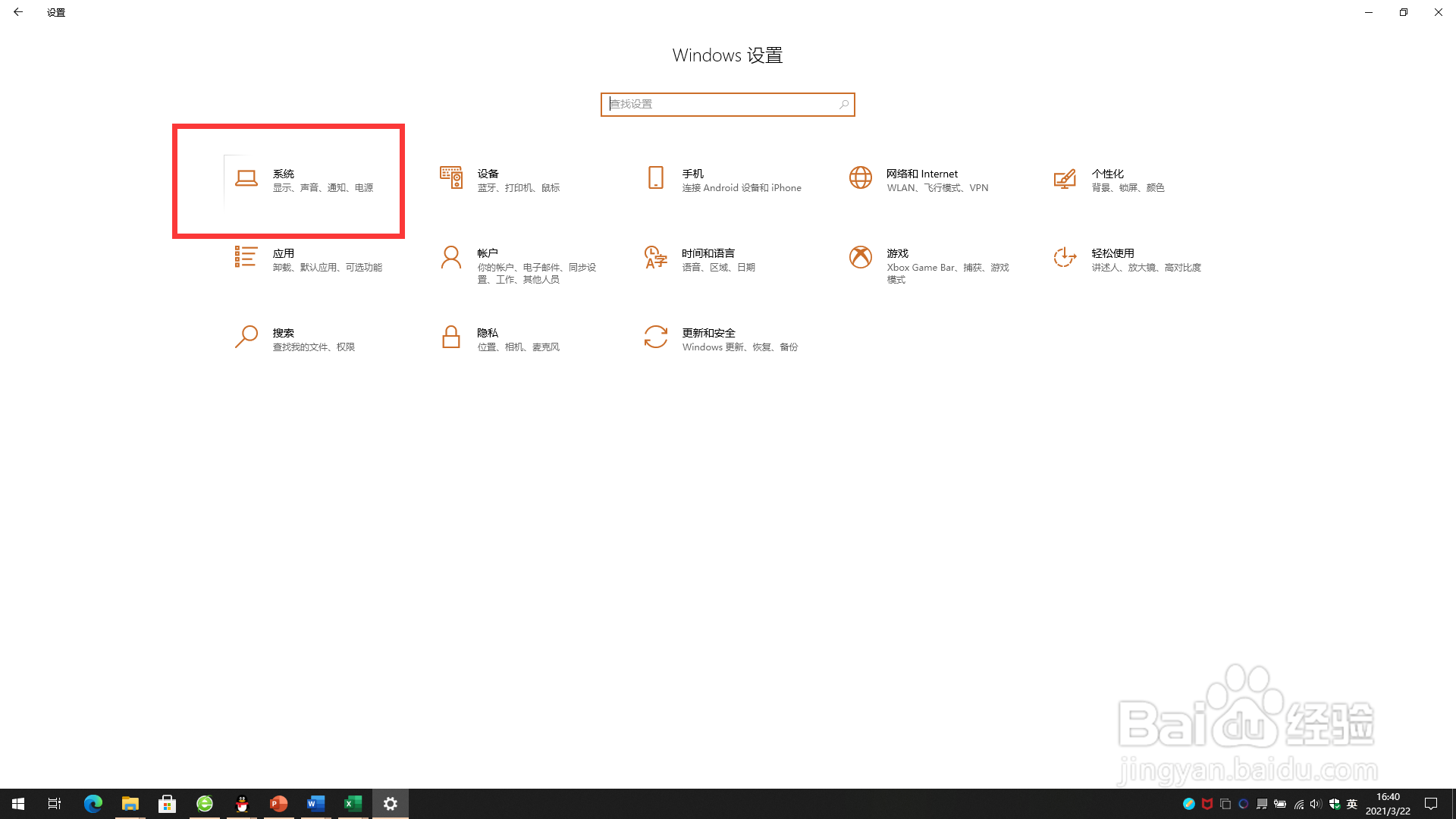The width and height of the screenshot is (1456, 819).
Task: Launch Microsoft Edge from the taskbar
Action: (x=93, y=804)
